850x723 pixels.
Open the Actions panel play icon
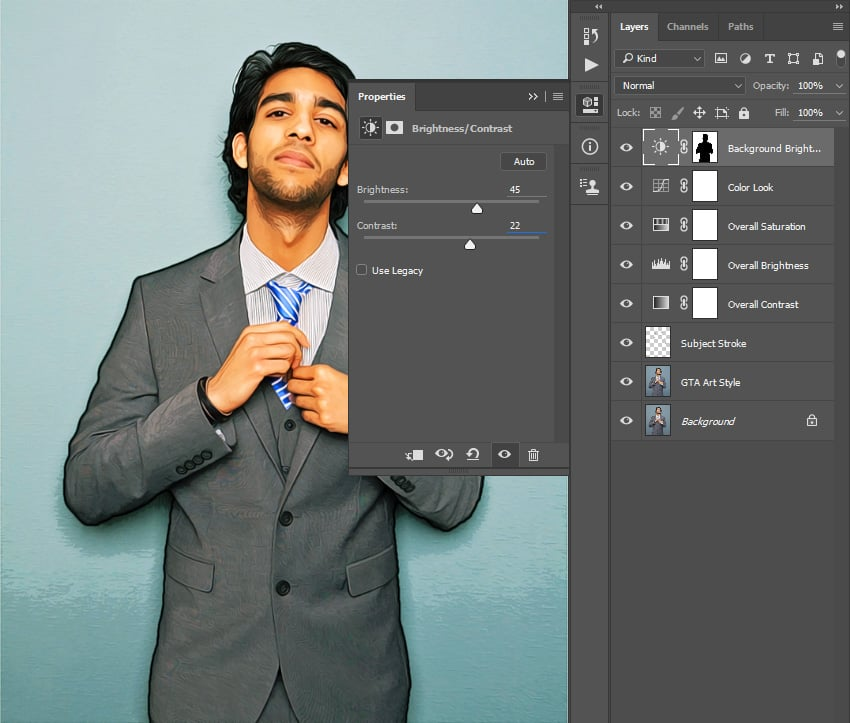click(x=591, y=65)
